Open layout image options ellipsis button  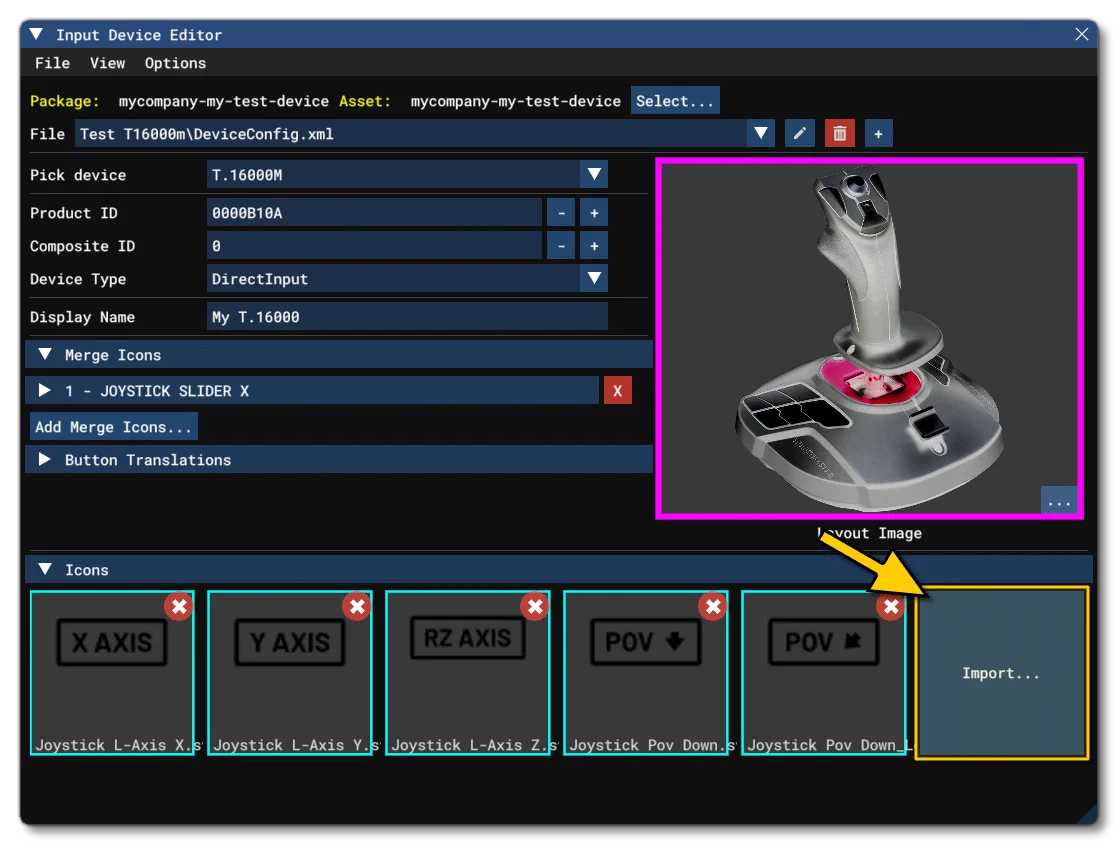(x=1059, y=500)
